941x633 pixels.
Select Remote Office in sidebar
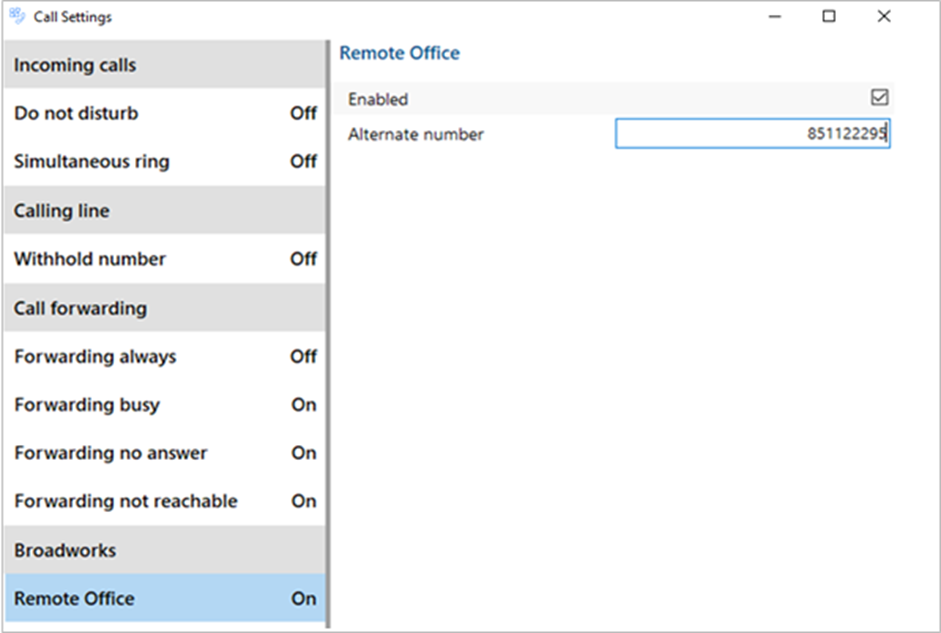click(165, 598)
